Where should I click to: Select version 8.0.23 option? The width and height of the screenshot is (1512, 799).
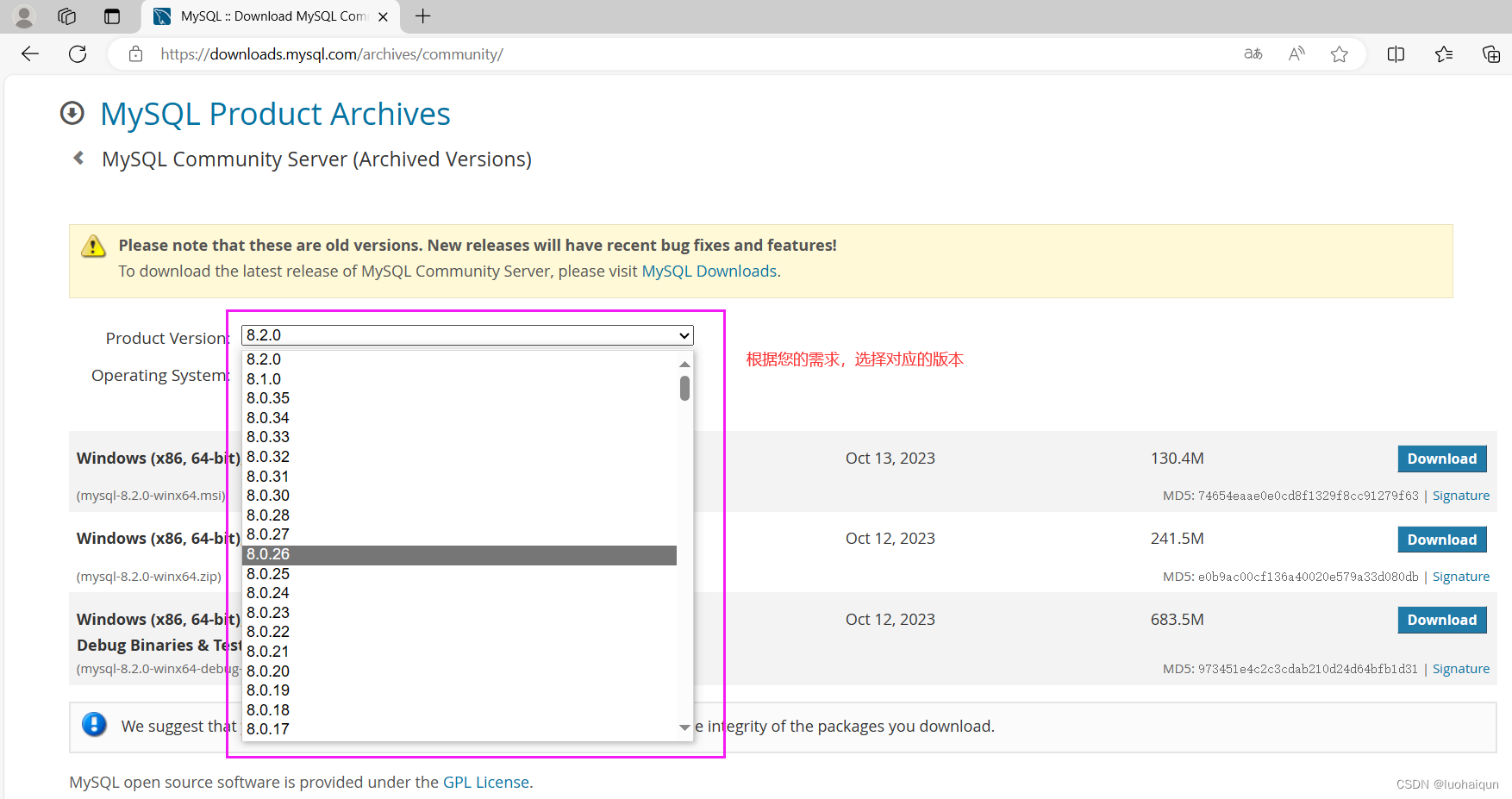tap(461, 613)
